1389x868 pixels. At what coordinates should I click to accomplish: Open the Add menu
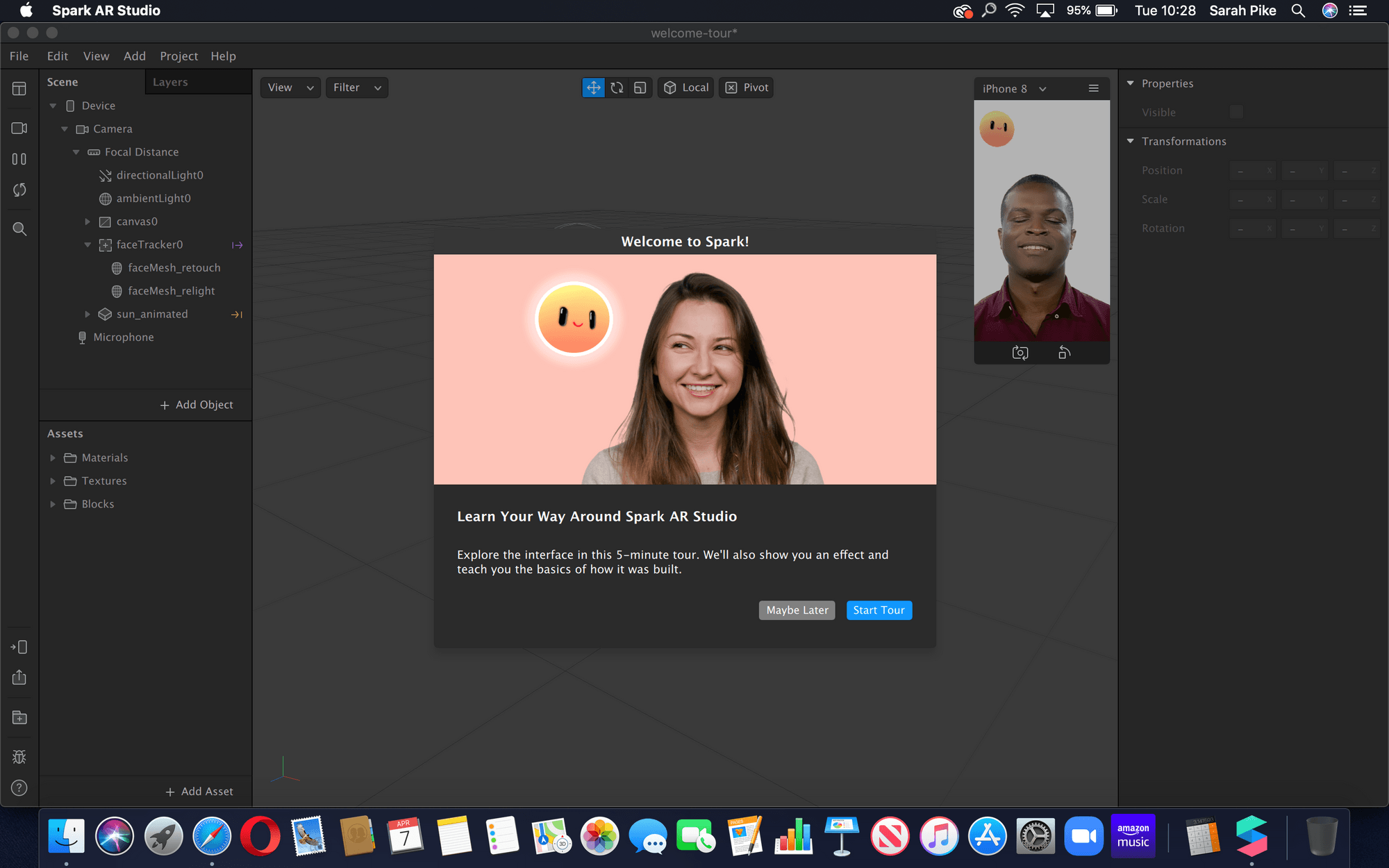click(x=135, y=56)
